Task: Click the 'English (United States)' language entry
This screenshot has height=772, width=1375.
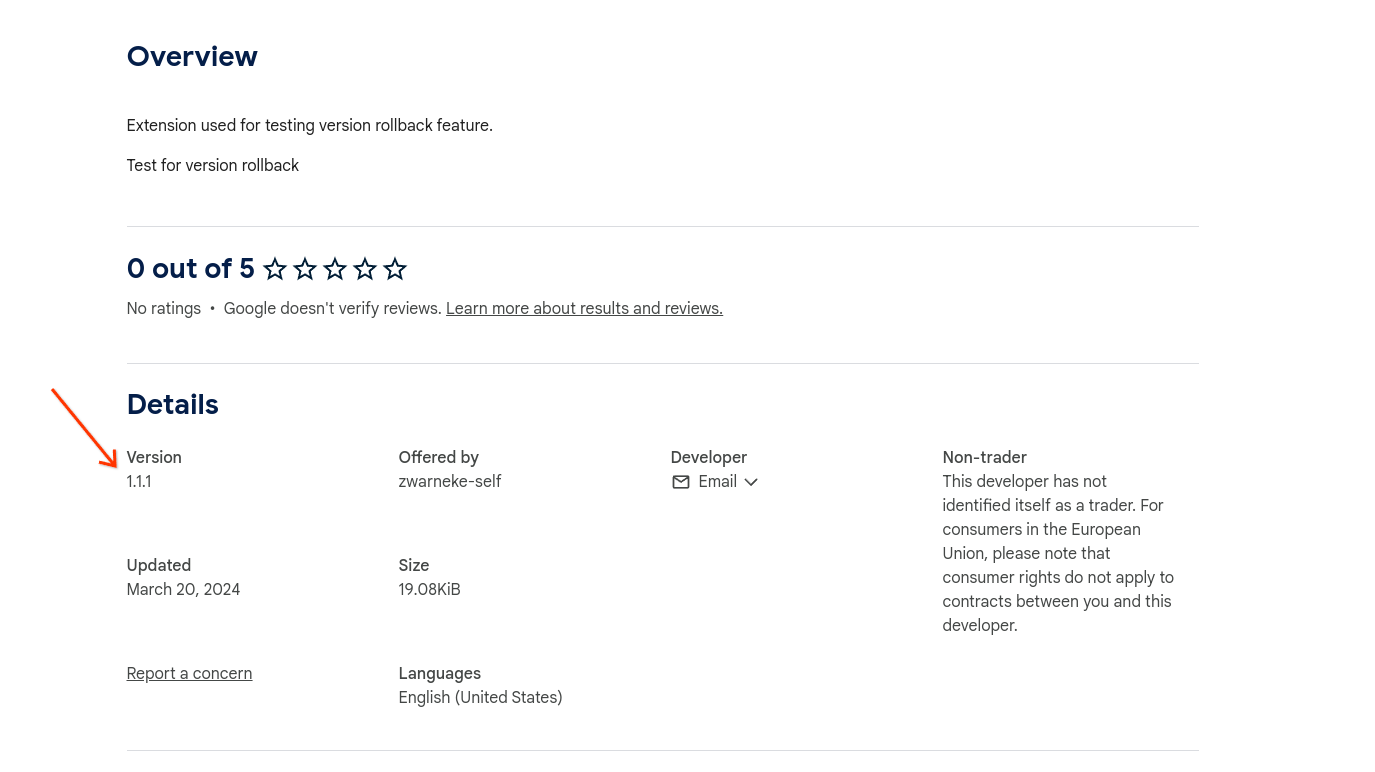Action: point(480,697)
